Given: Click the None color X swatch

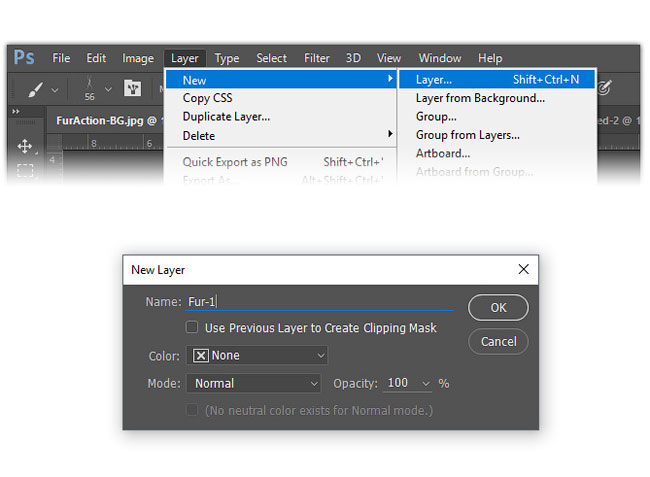Looking at the screenshot, I should [x=201, y=356].
